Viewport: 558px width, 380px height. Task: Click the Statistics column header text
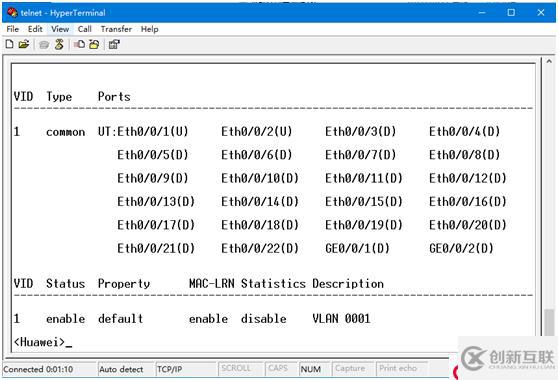point(273,284)
